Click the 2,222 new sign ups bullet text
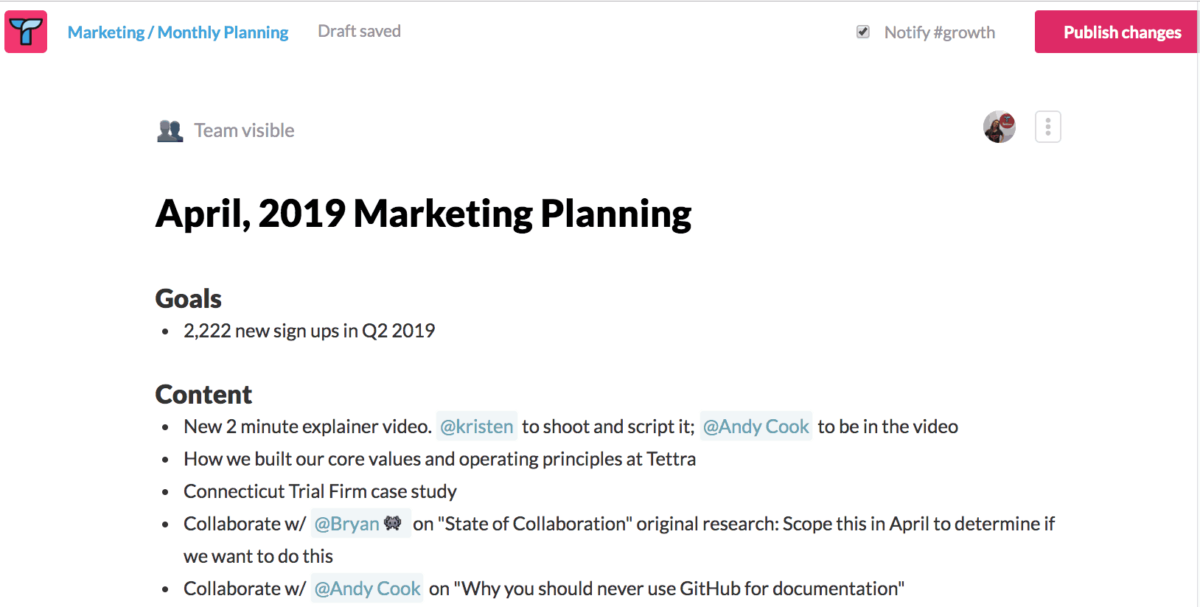The width and height of the screenshot is (1200, 607). [309, 331]
